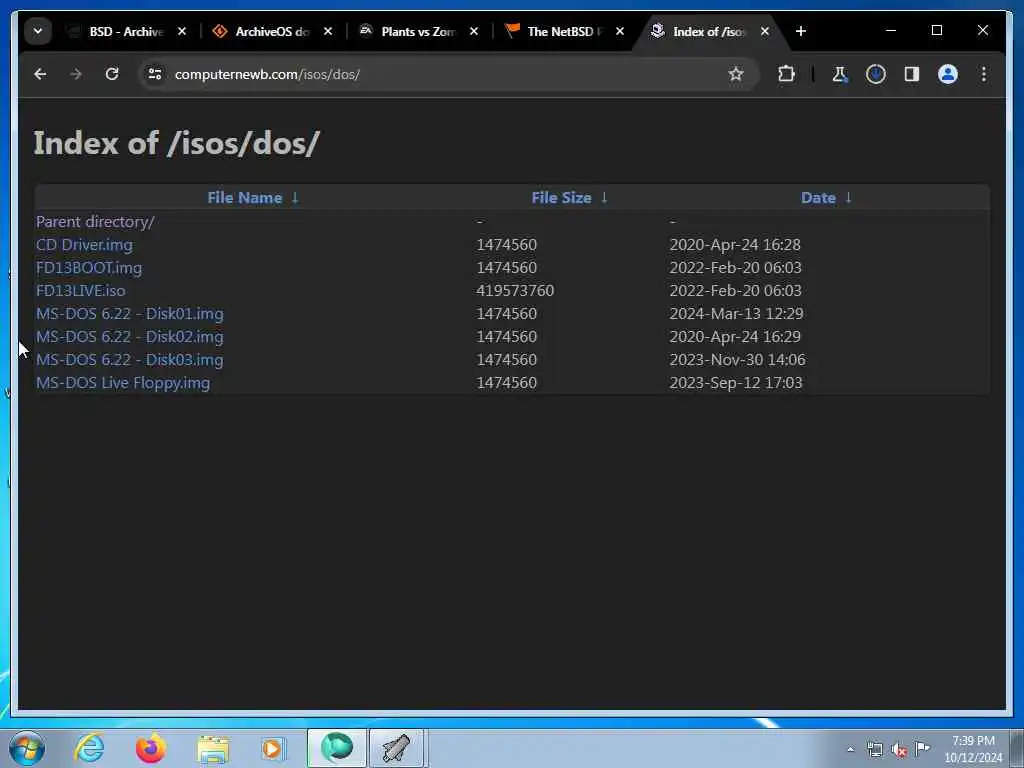Download FD13BOOT.img
The height and width of the screenshot is (768, 1024).
89,268
